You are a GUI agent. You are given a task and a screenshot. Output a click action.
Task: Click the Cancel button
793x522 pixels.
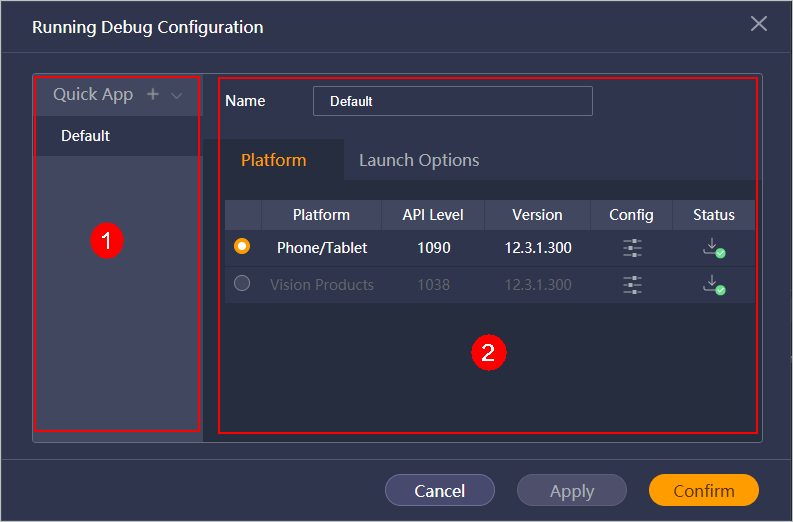click(x=439, y=490)
